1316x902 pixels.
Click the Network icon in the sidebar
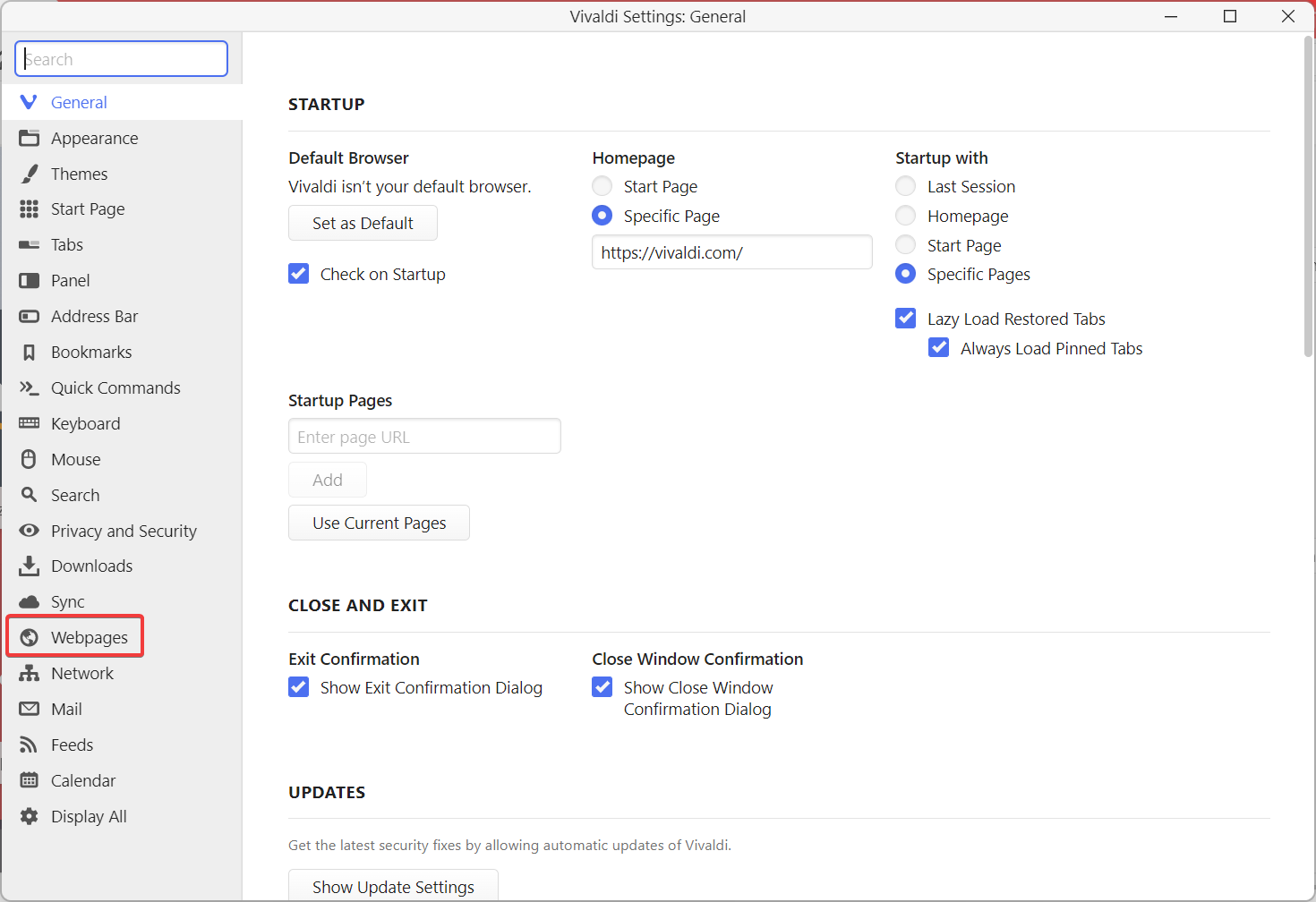click(x=29, y=673)
